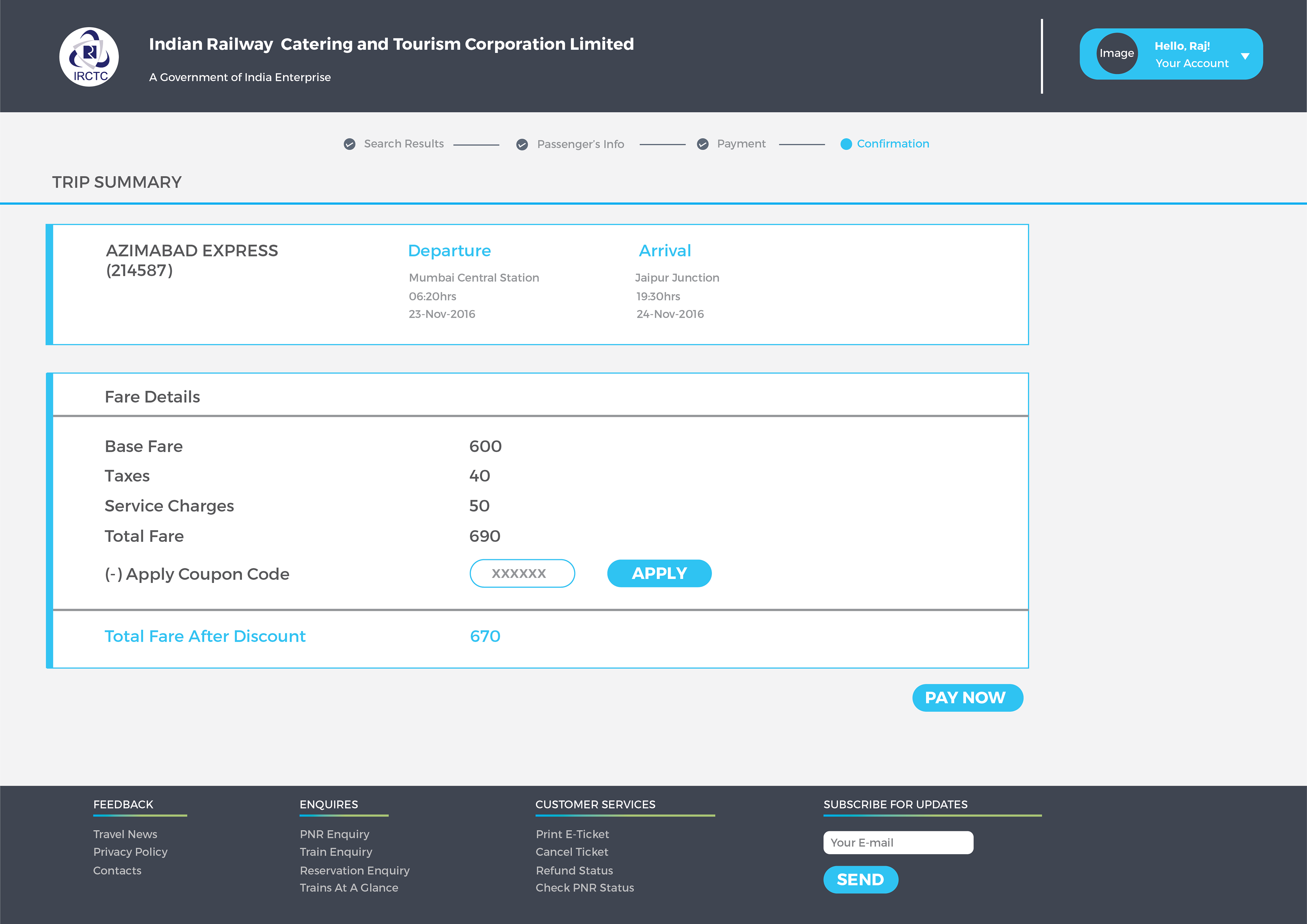The image size is (1307, 924).
Task: Click the Service Charges value 50
Action: (479, 506)
